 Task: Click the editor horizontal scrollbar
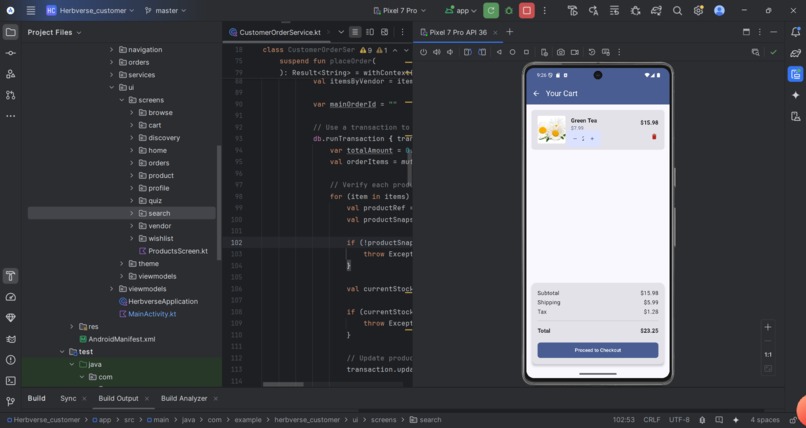[283, 384]
